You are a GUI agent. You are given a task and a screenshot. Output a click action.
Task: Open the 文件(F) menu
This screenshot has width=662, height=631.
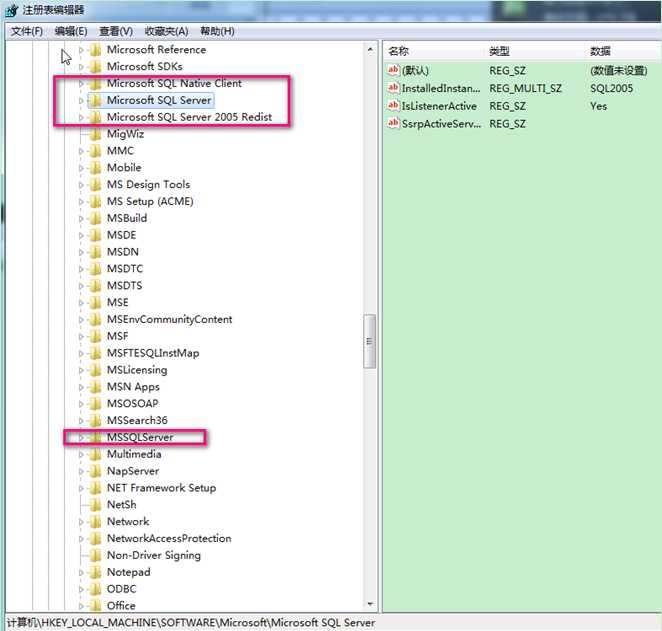coord(27,31)
